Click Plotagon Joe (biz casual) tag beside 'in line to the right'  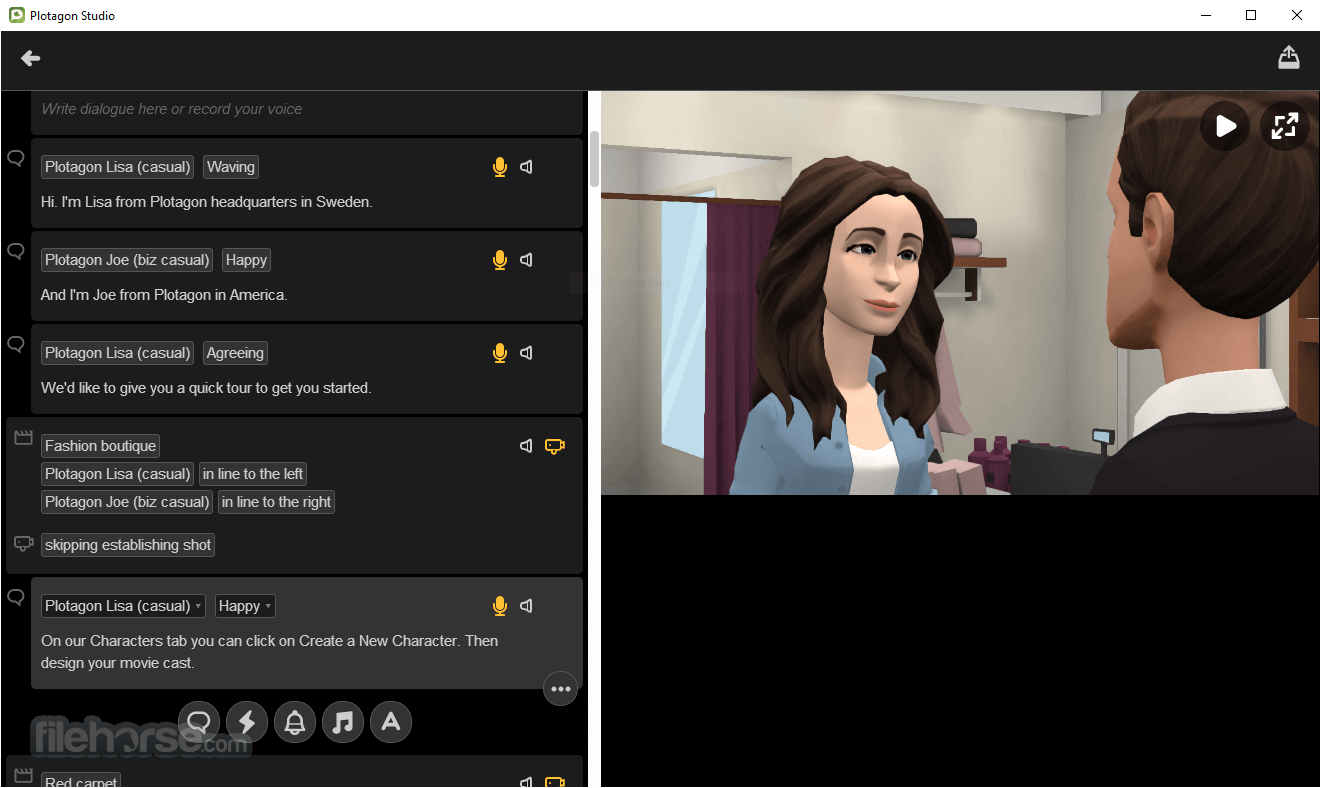[x=127, y=502]
